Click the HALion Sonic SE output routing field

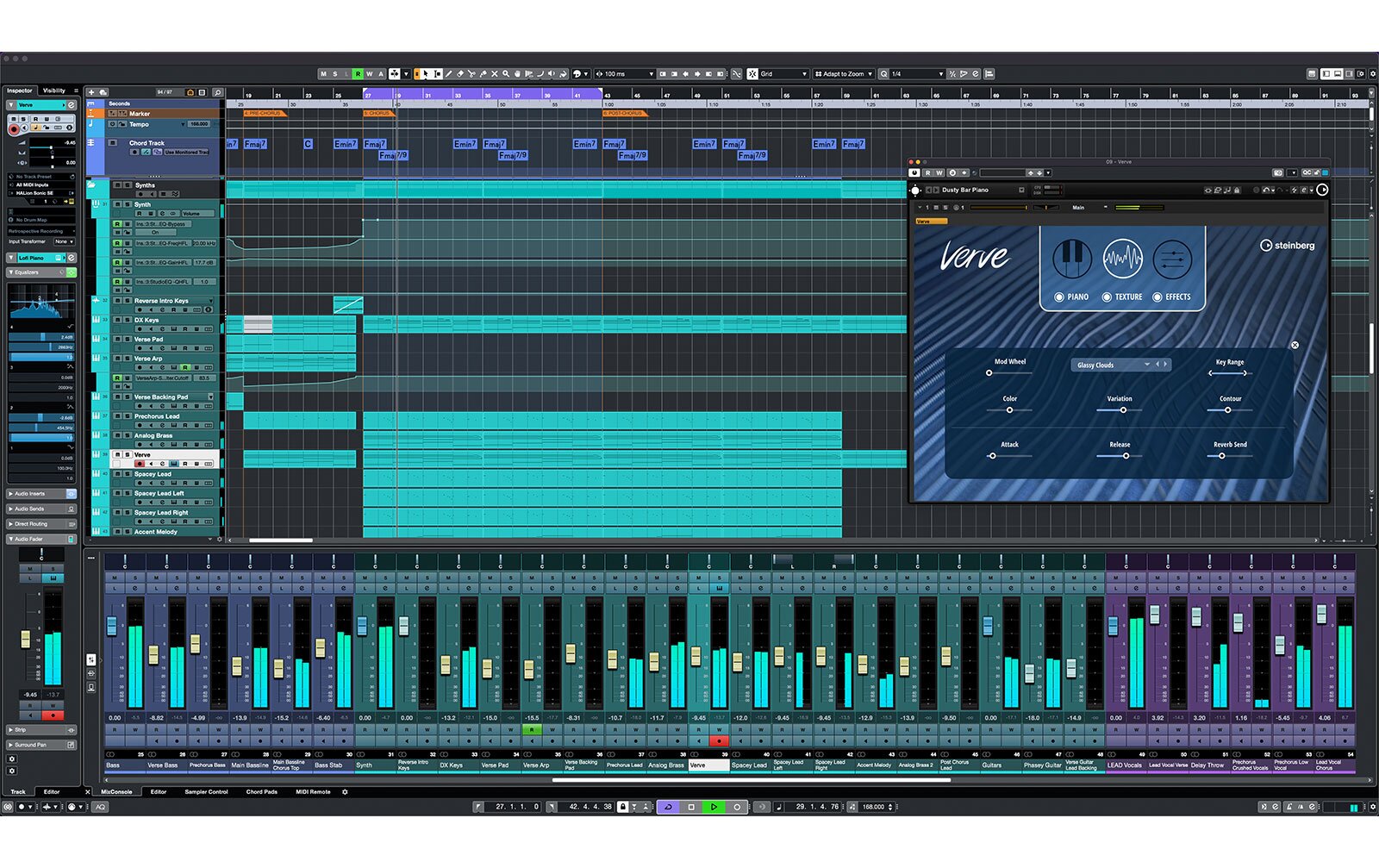(41, 193)
